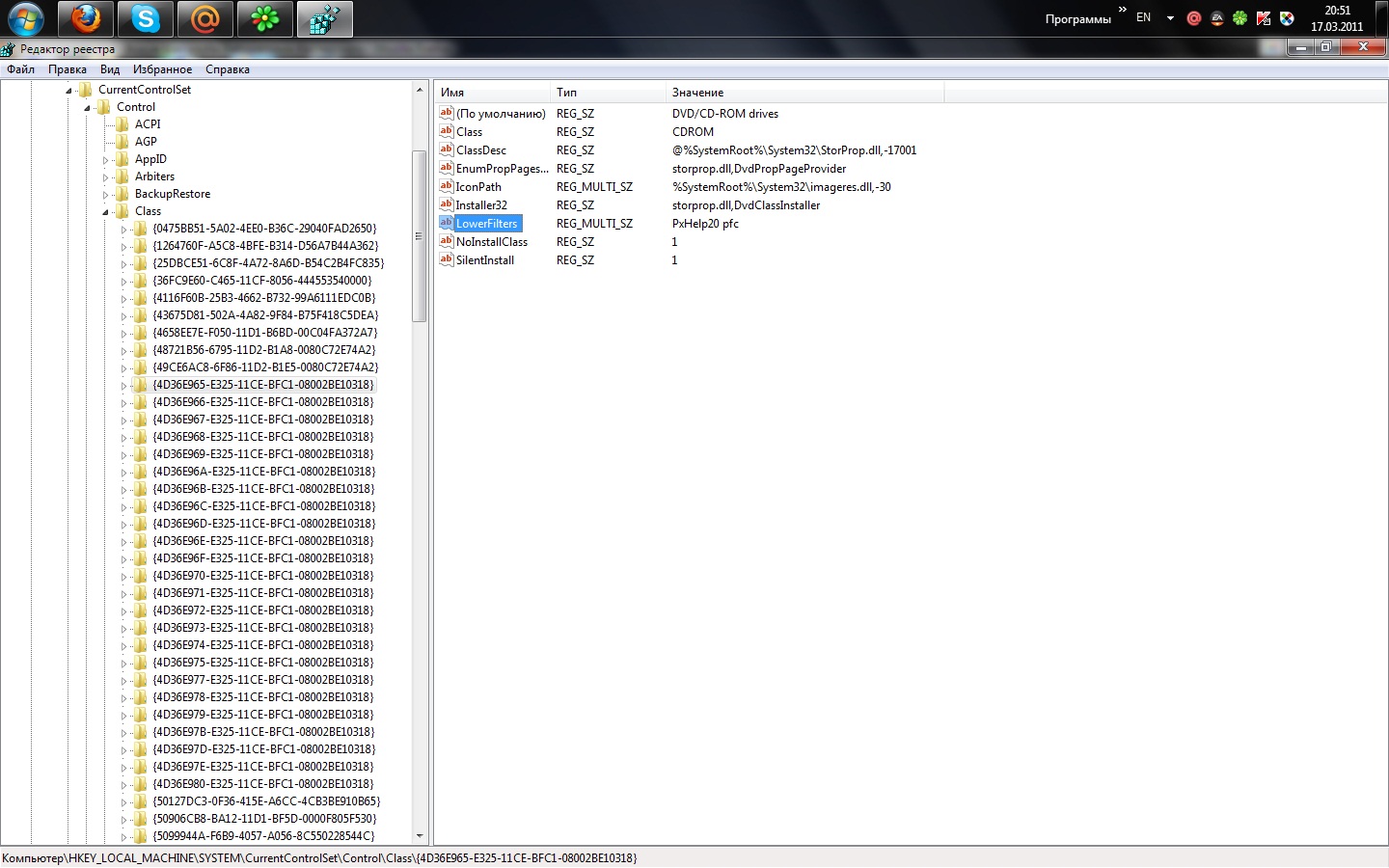Screen dimensions: 1389x868
Task: Select the {5099944A-F6B9-4057-A056-8C550228544C} key
Action: pyautogui.click(x=264, y=836)
